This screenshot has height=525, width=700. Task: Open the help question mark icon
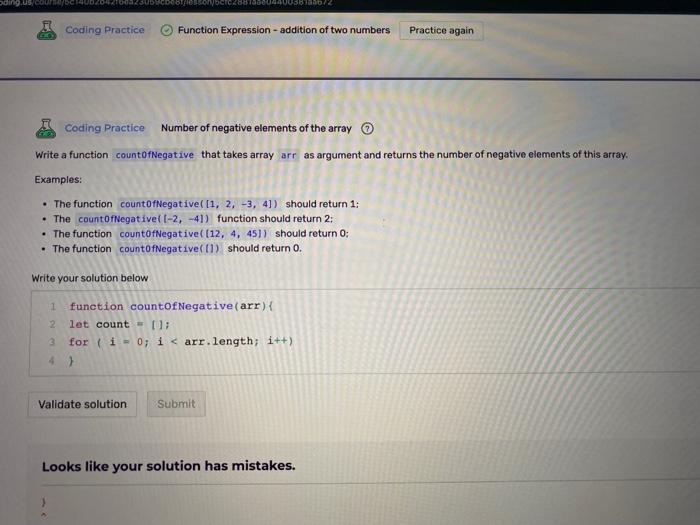click(367, 129)
